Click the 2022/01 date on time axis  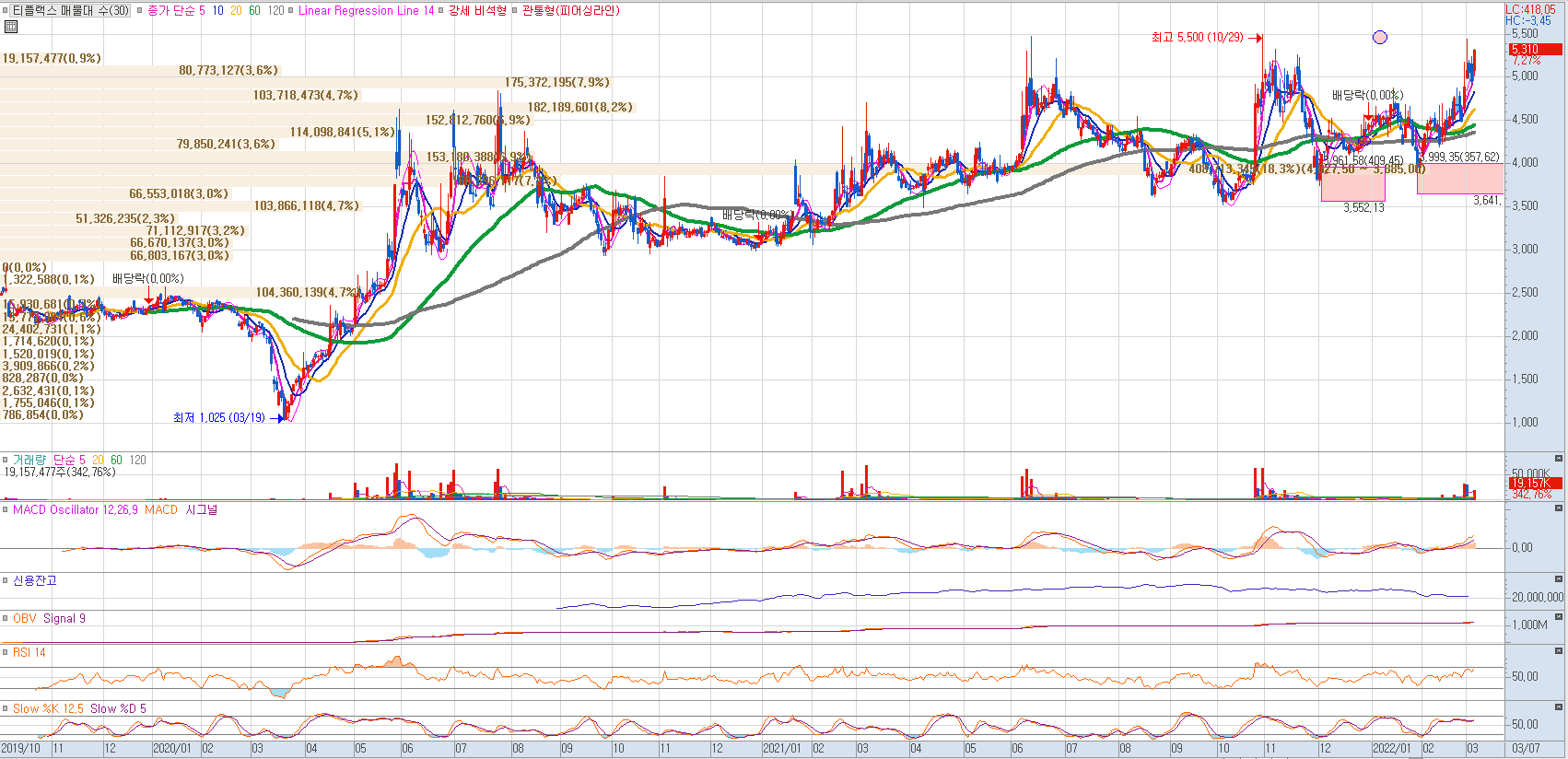point(1391,749)
